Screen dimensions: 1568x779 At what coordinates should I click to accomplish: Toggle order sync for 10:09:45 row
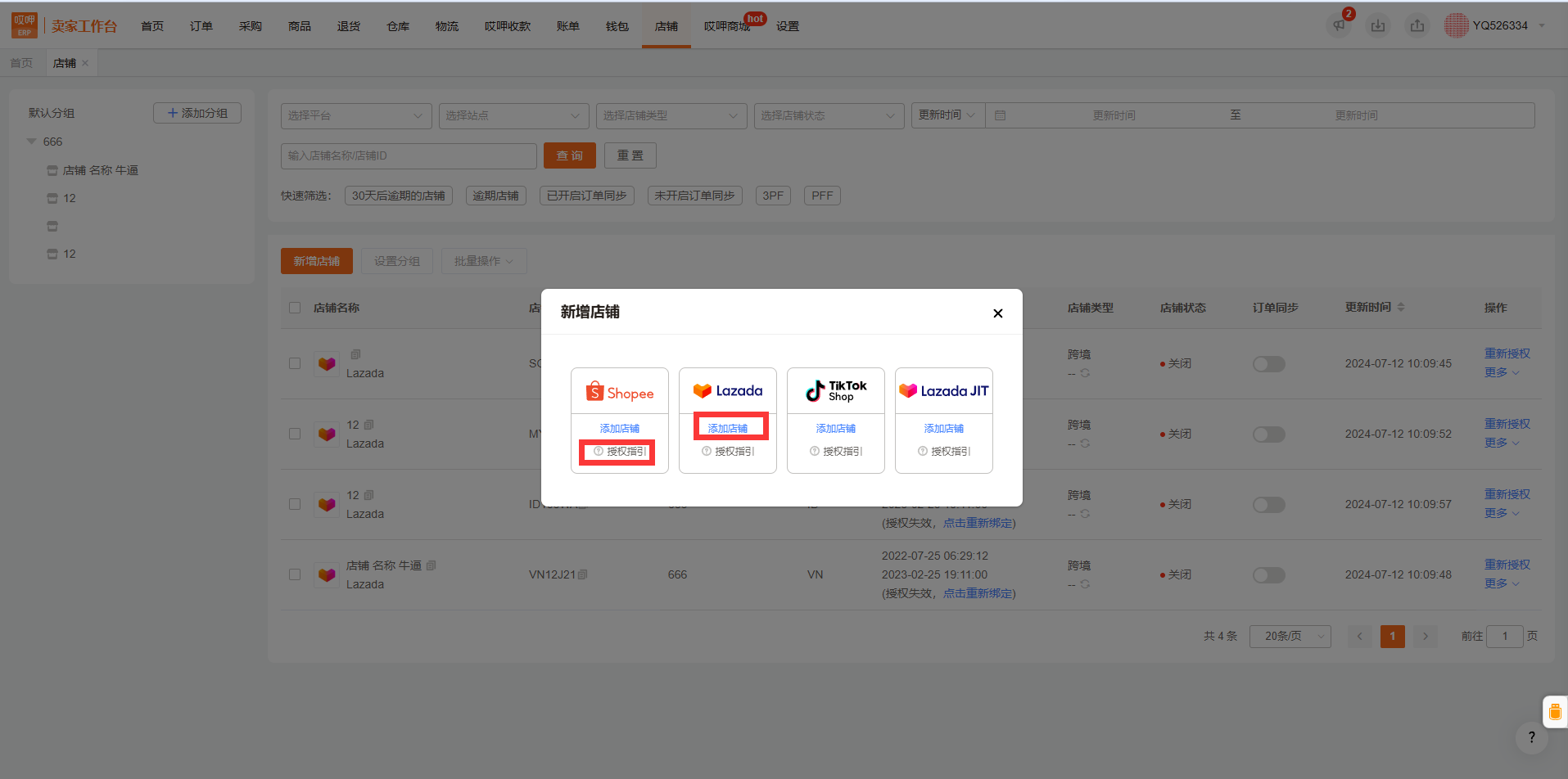pos(1269,363)
